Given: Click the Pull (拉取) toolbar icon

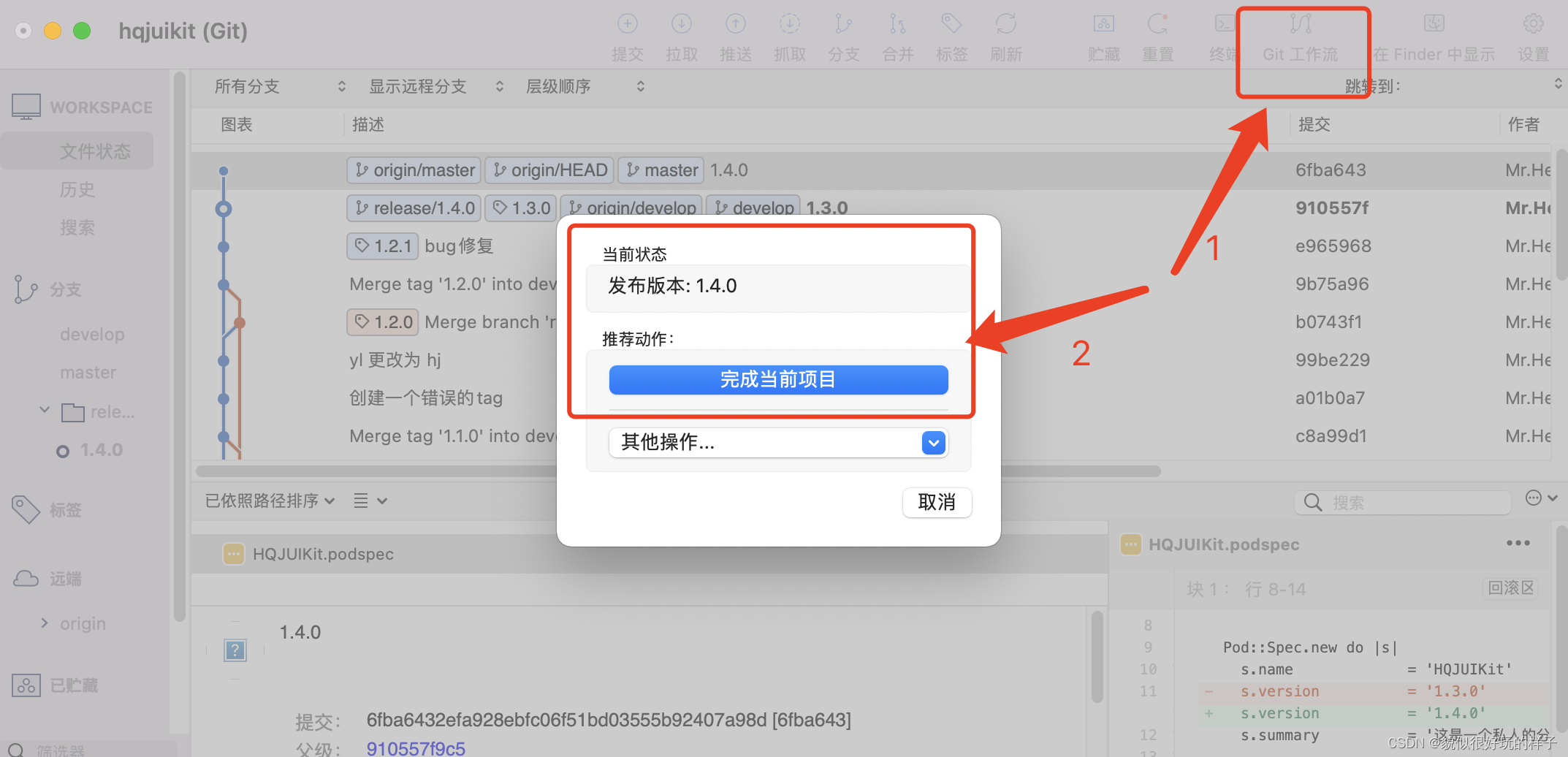Looking at the screenshot, I should coord(682,25).
